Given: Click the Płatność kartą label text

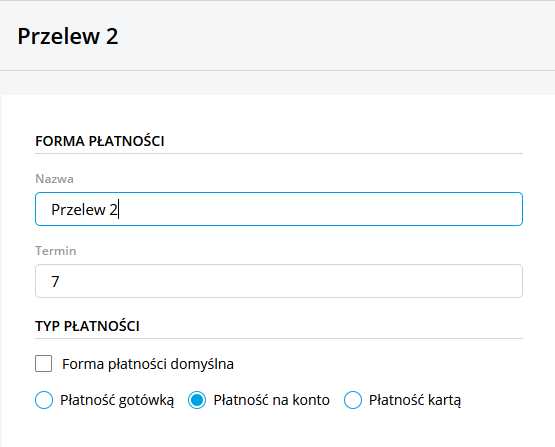Looking at the screenshot, I should [x=415, y=400].
